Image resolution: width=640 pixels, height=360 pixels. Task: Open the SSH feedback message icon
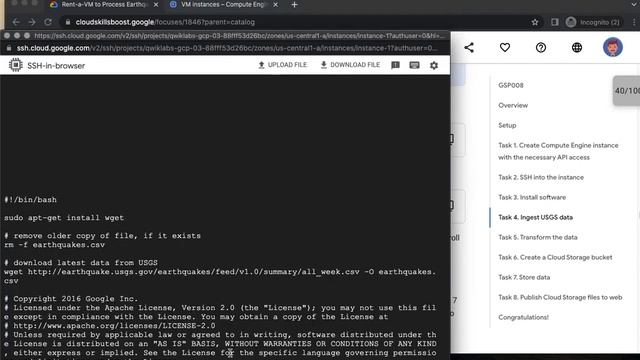(395, 65)
